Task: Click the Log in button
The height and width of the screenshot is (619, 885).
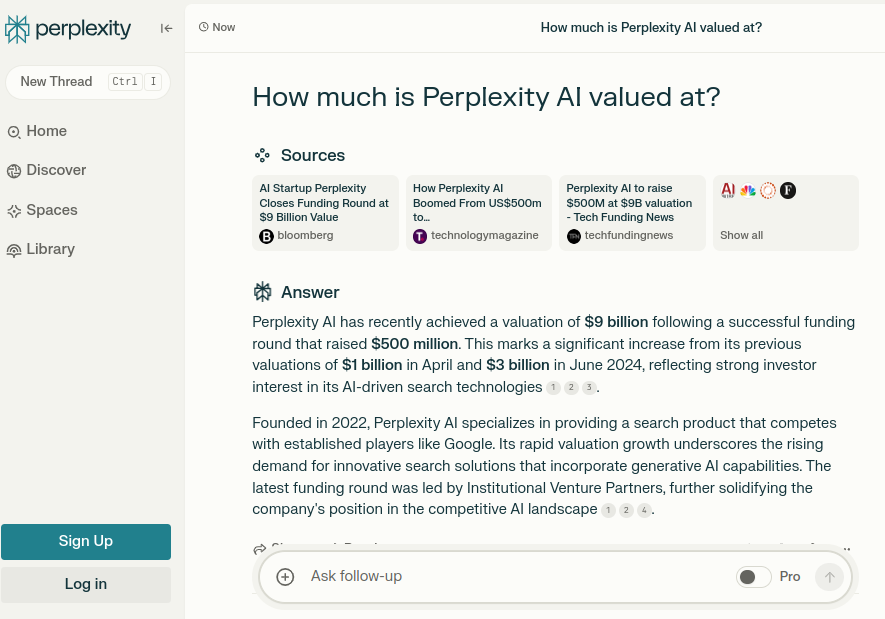Action: (86, 584)
